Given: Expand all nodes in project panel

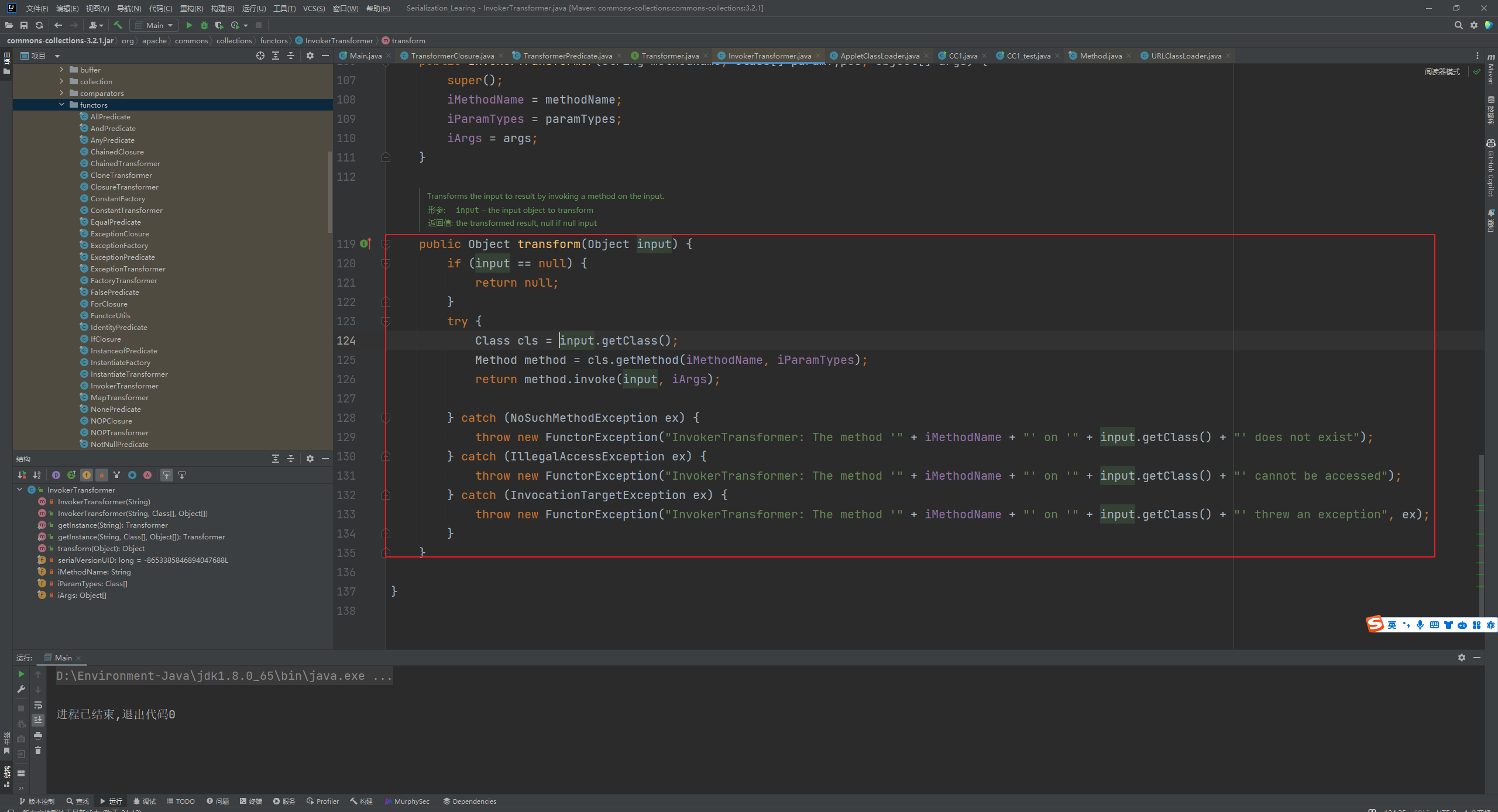Looking at the screenshot, I should point(276,56).
